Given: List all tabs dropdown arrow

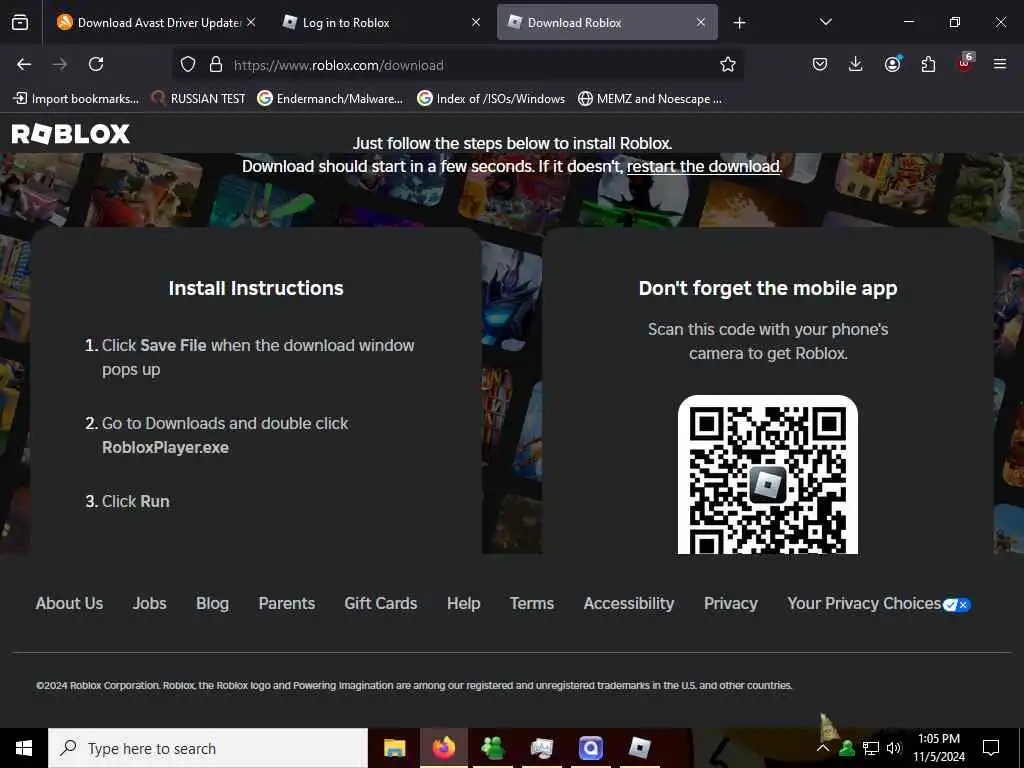Looking at the screenshot, I should [x=825, y=22].
